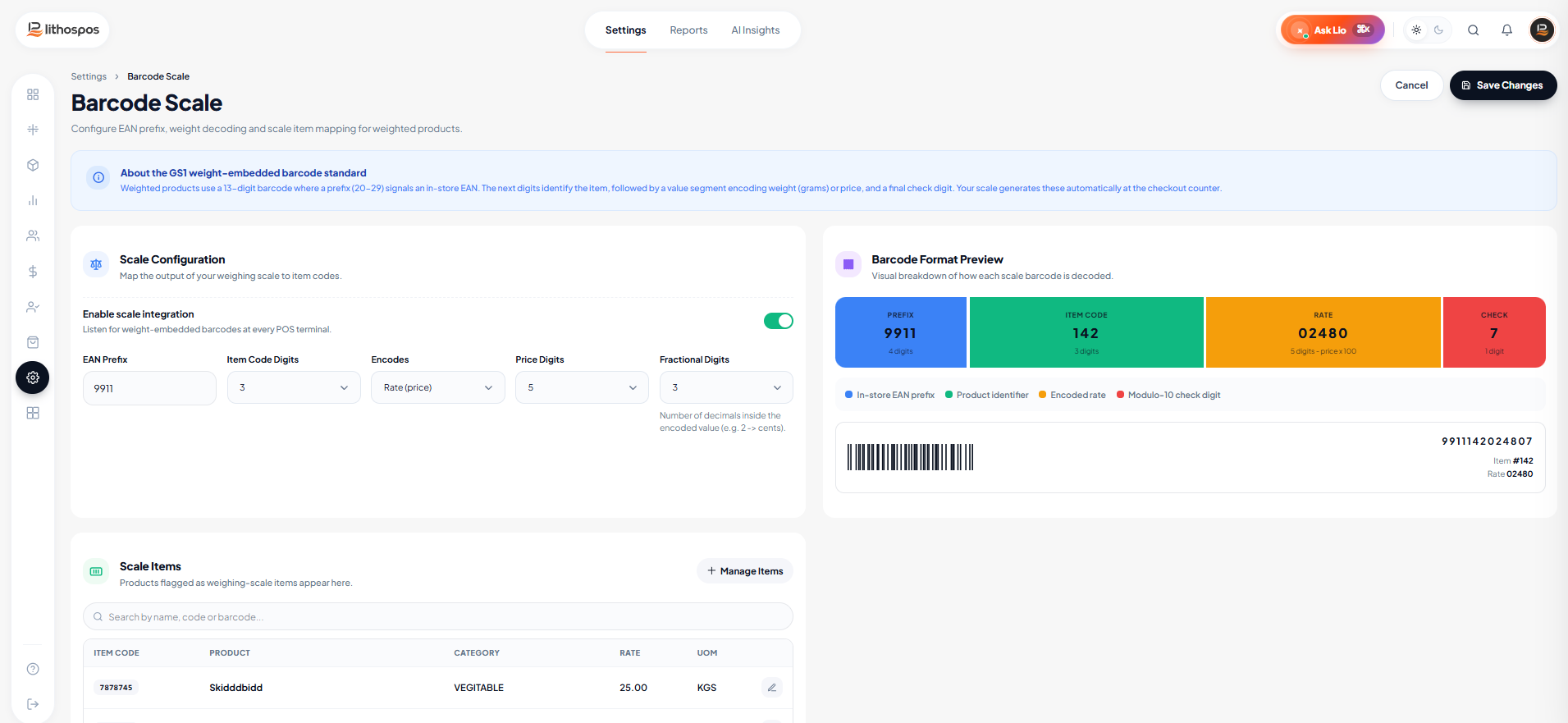Open the bar chart icon in sidebar
This screenshot has width=1568, height=723.
pyautogui.click(x=33, y=200)
